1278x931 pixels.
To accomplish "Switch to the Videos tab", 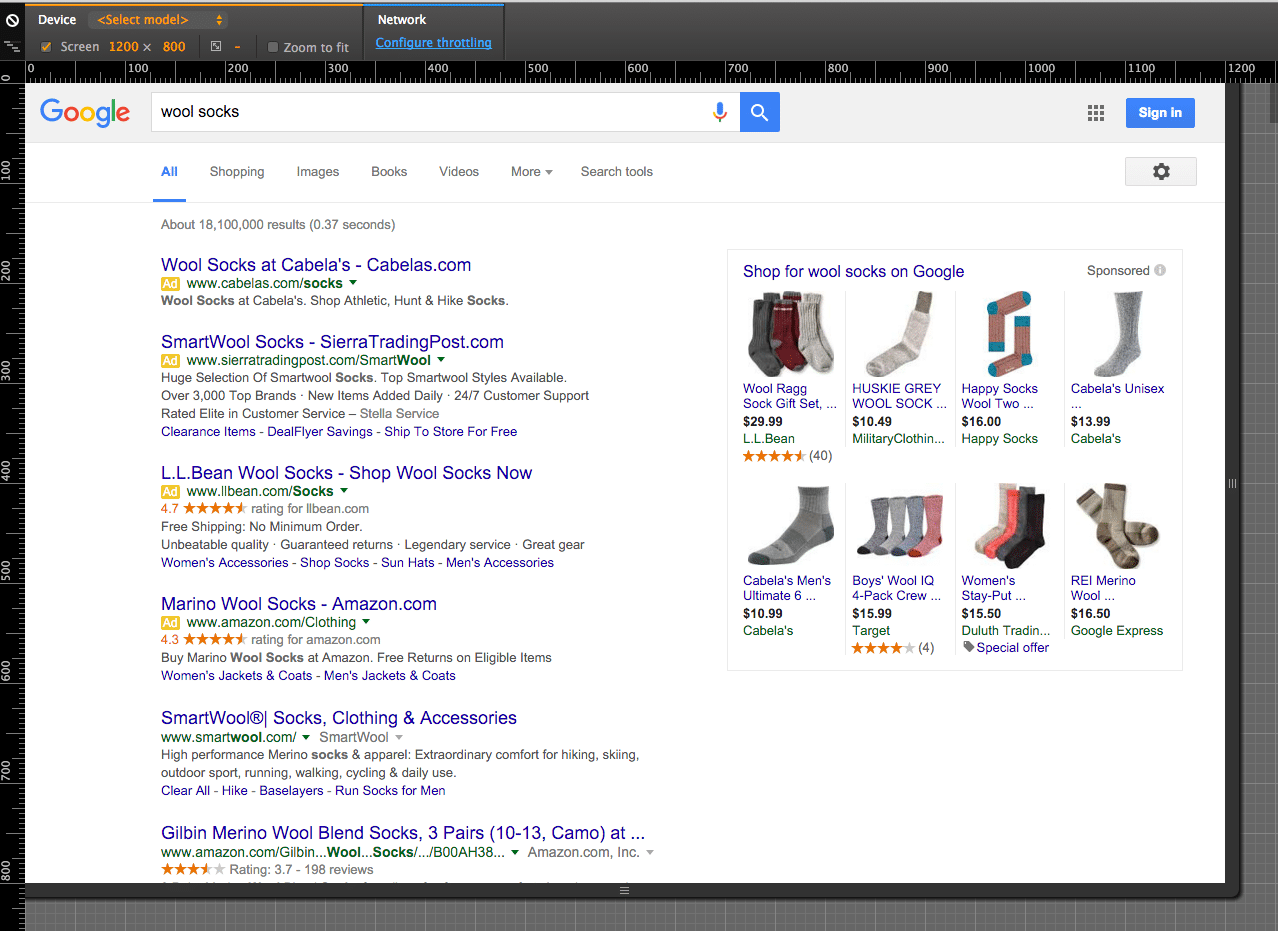I will click(459, 172).
